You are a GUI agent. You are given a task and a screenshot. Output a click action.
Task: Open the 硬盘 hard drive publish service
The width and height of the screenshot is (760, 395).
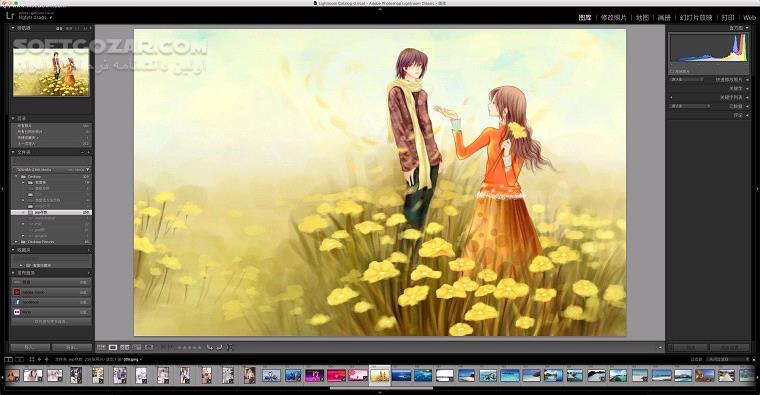click(x=51, y=282)
